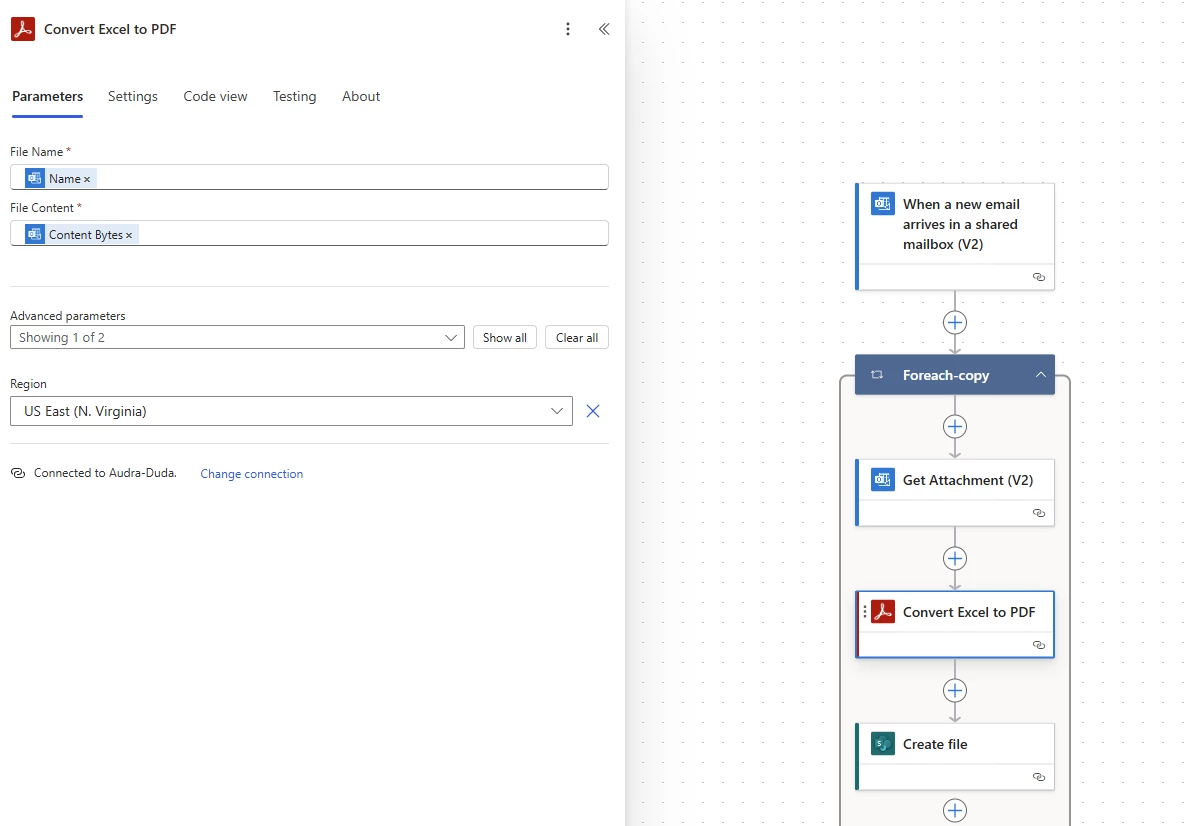
Task: Add a step above Convert Excel to PDF
Action: click(954, 558)
